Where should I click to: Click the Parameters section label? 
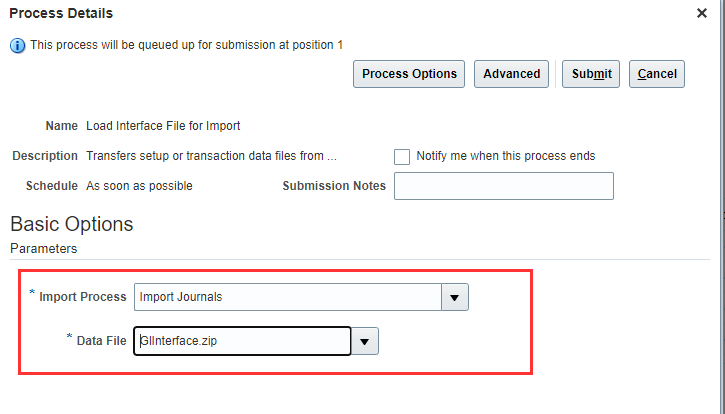pos(43,248)
